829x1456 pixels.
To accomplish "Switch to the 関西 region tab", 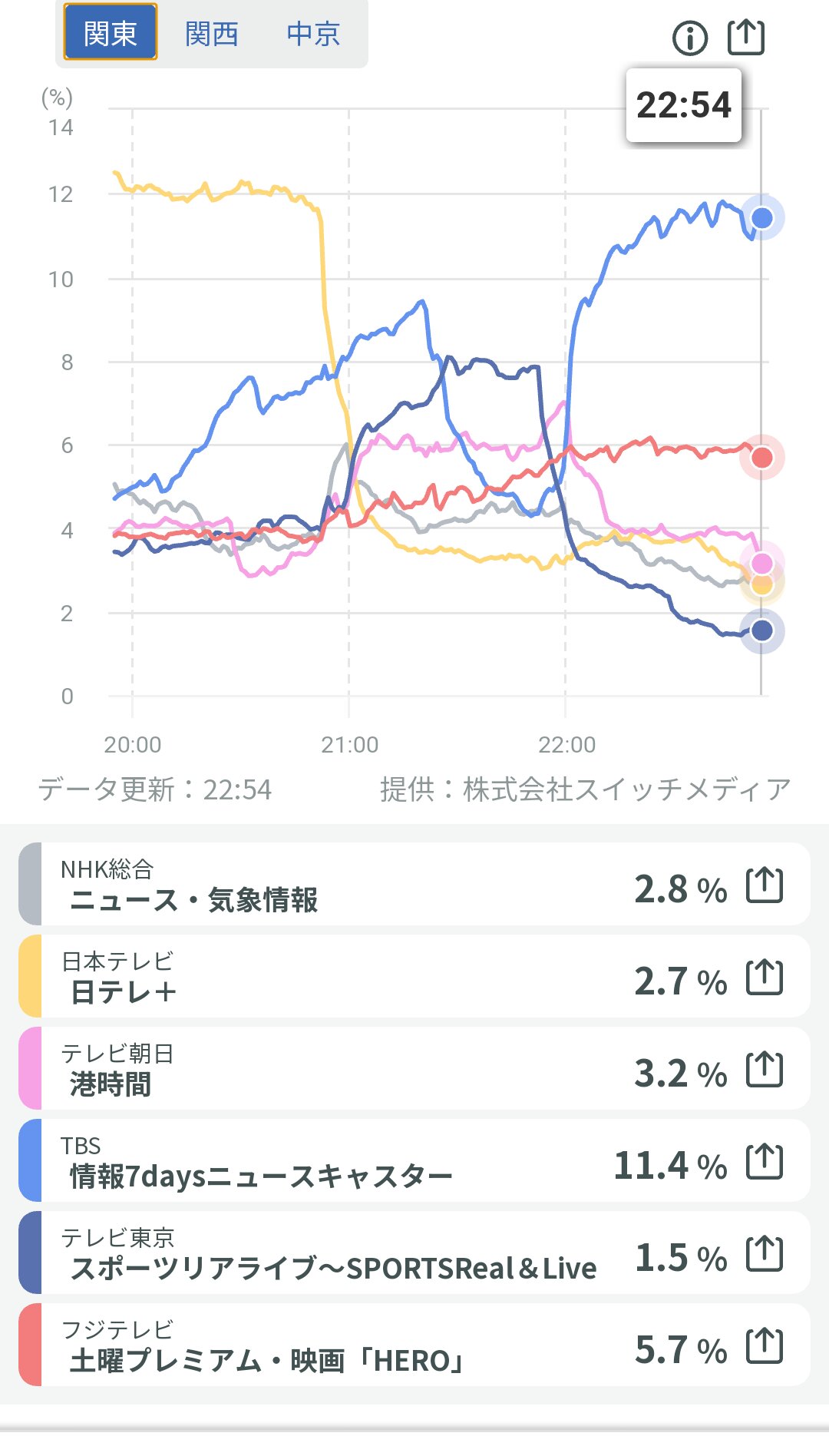I will pyautogui.click(x=212, y=33).
